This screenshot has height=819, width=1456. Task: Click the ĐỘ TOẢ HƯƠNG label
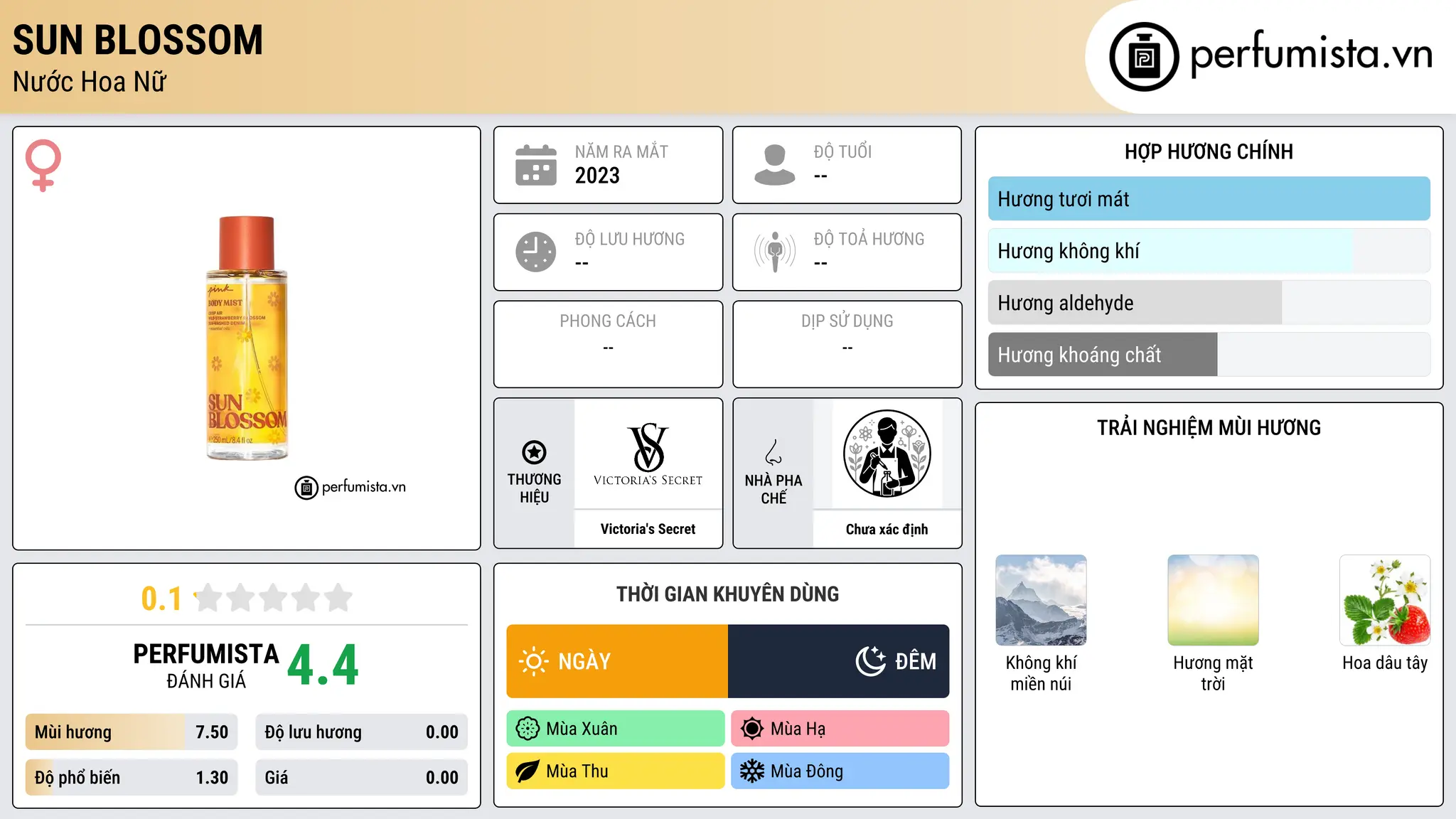(x=869, y=240)
